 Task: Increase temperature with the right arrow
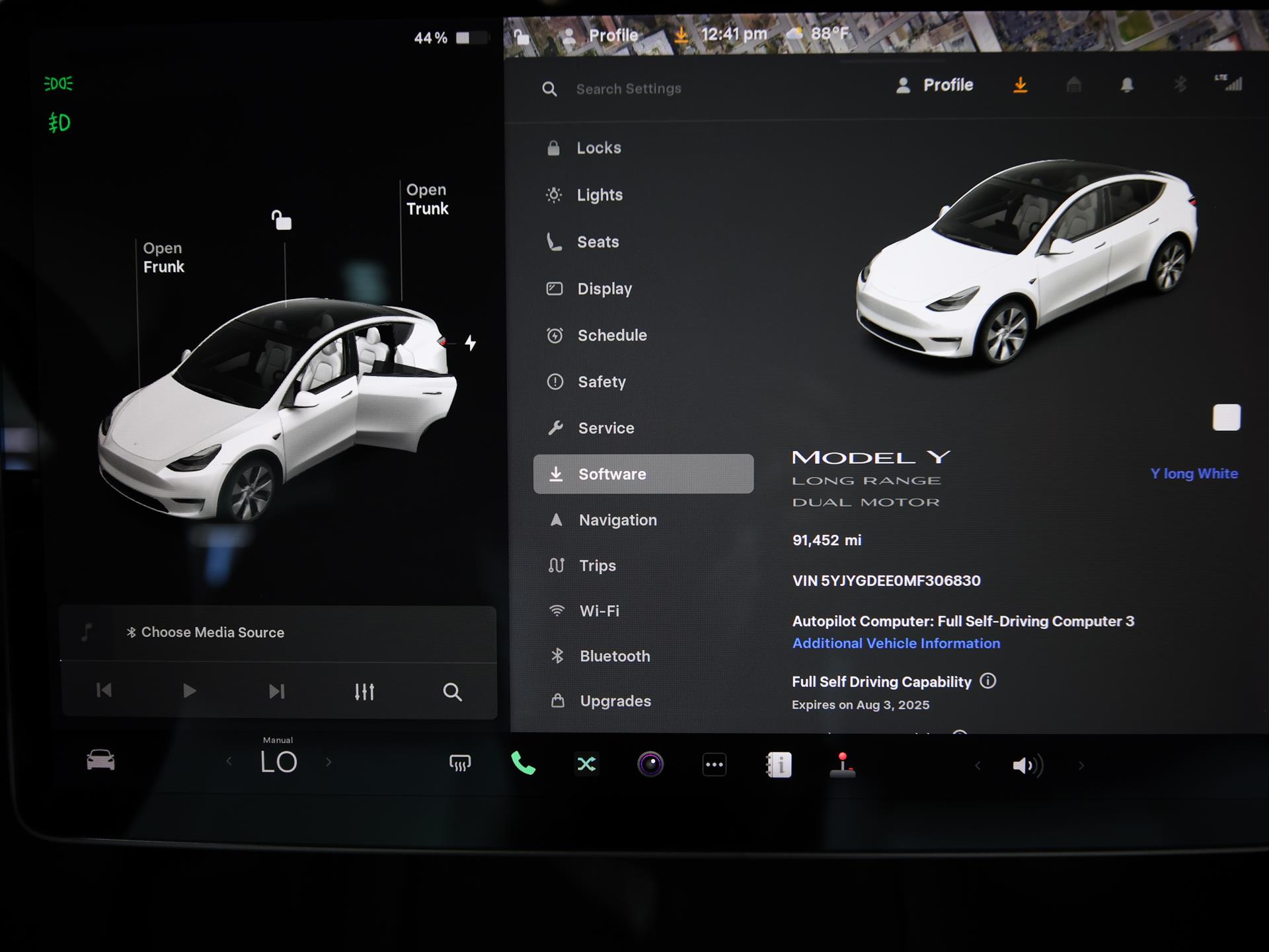coord(328,762)
